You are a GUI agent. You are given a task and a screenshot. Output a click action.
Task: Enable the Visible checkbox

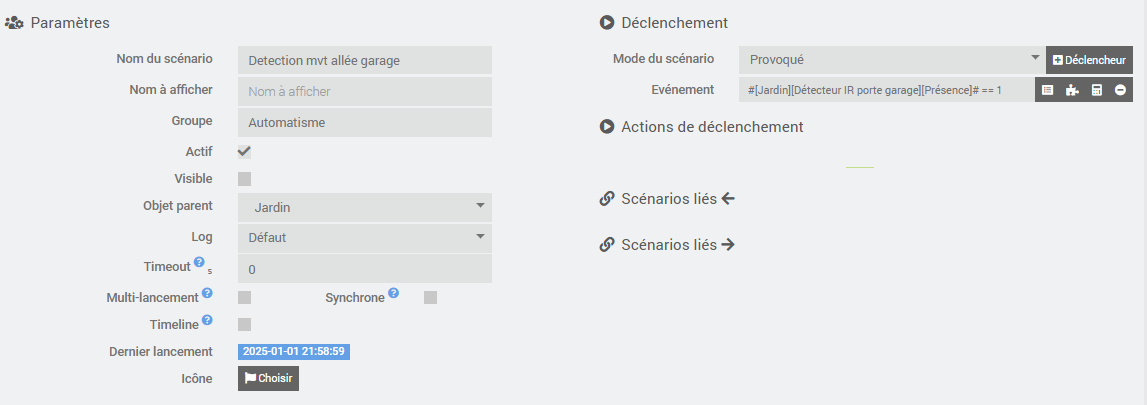[244, 179]
